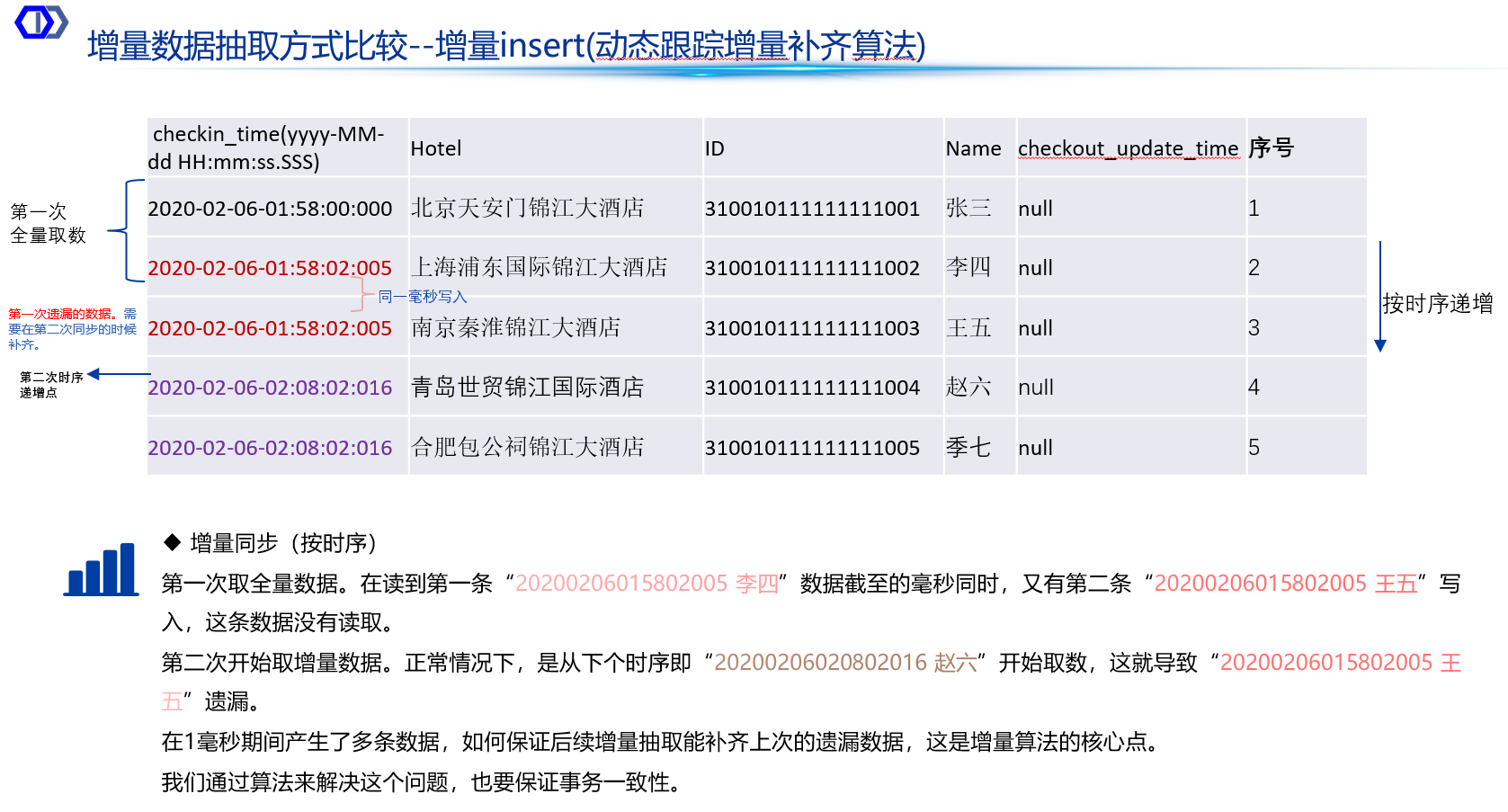Click the 第一次全量取数 annotation
Viewport: 1508px width, 812px height.
(48, 224)
